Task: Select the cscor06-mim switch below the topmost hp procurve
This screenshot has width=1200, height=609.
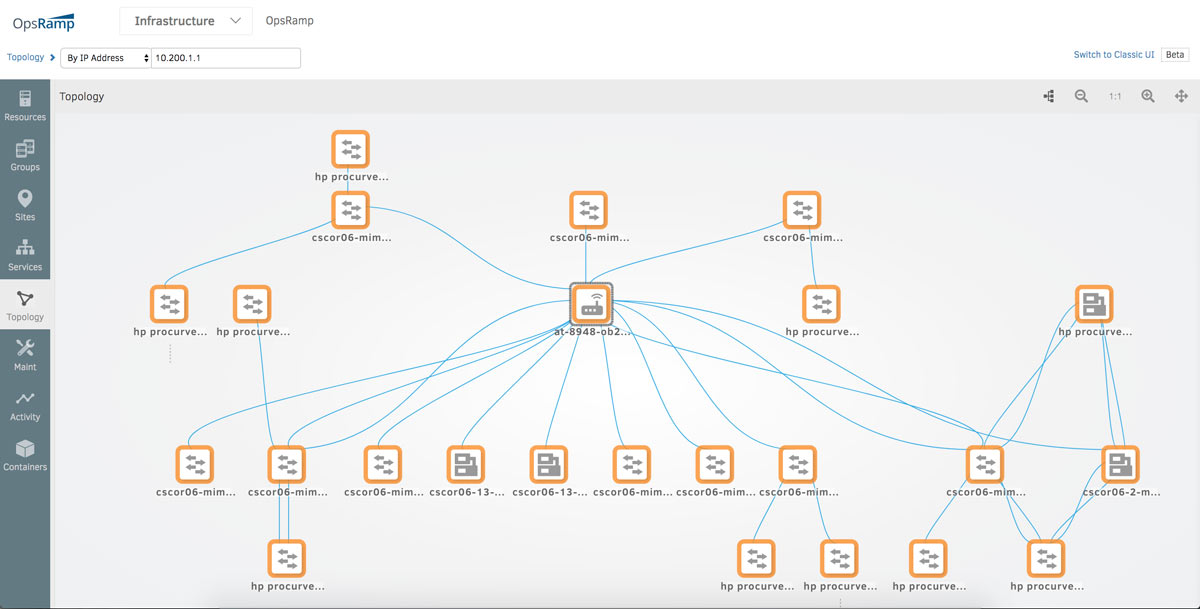Action: click(350, 210)
